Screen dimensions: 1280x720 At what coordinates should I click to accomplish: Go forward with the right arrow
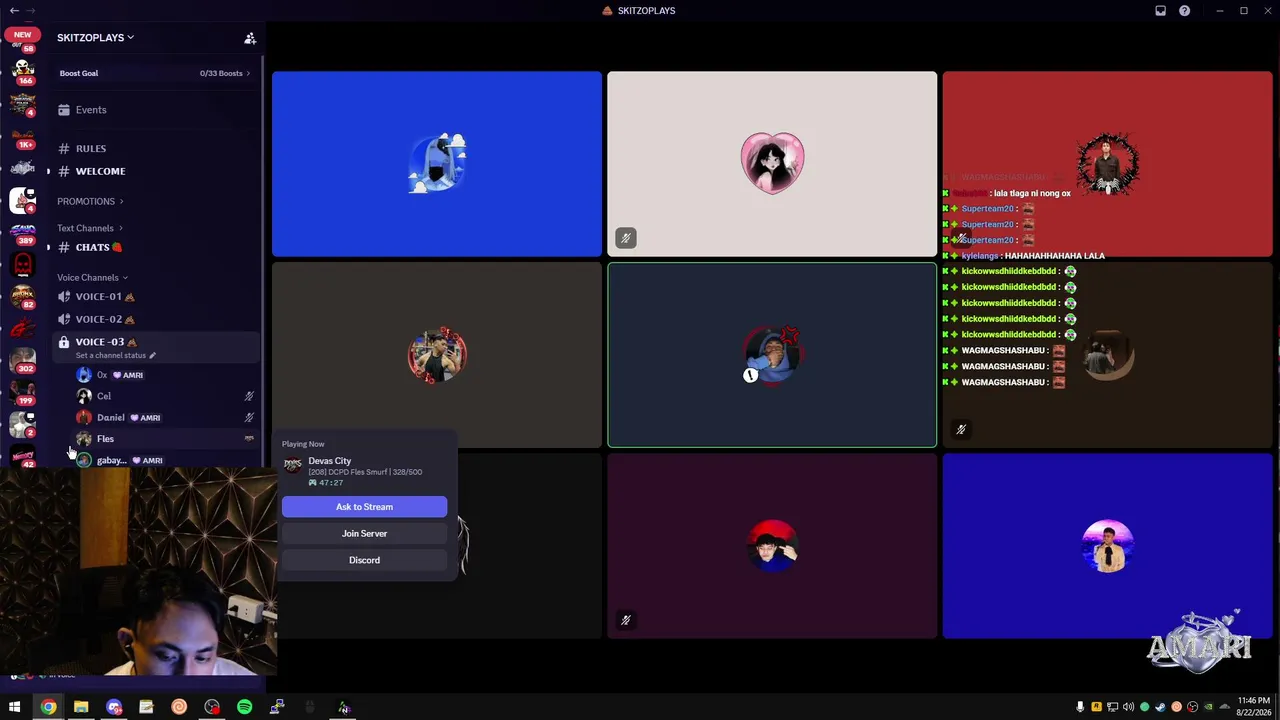(x=31, y=11)
